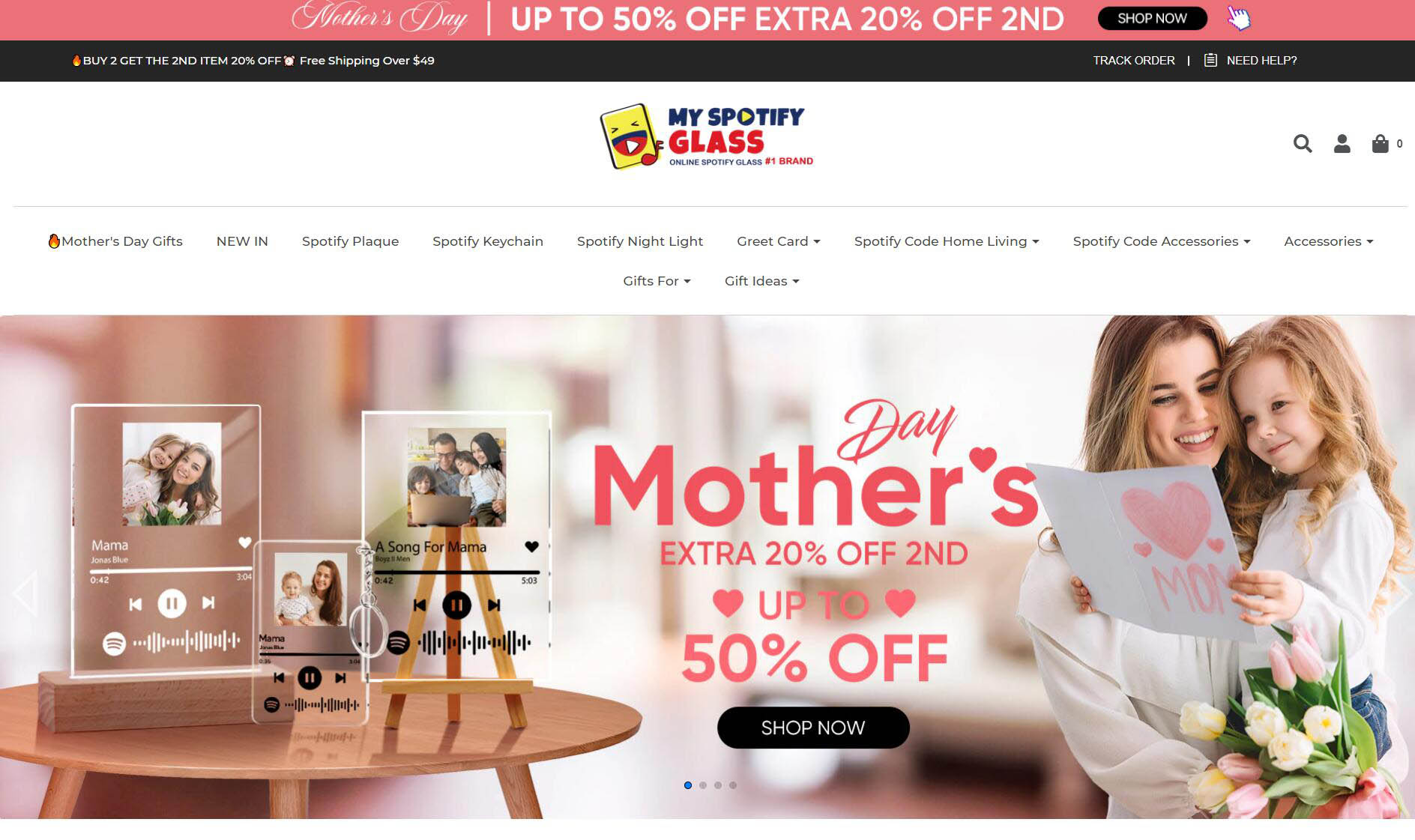The height and width of the screenshot is (840, 1415).
Task: Go to next banner slide arrow
Action: click(1399, 593)
